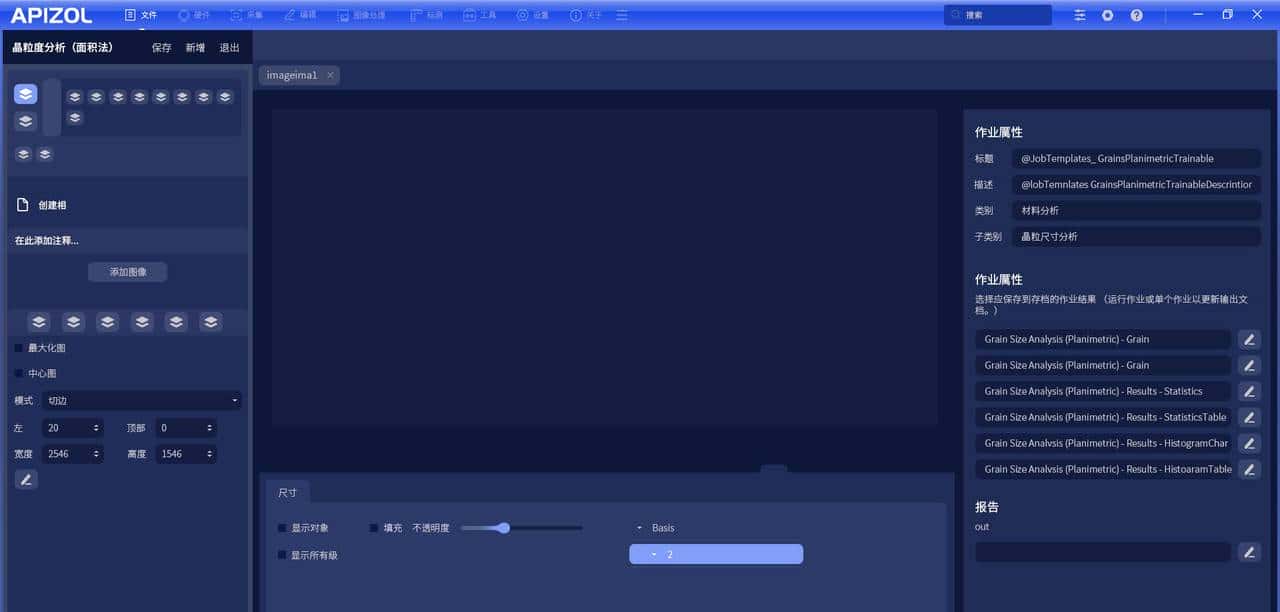Select the highlighted layers icon at top-left panel
The width and height of the screenshot is (1280, 612).
(x=26, y=94)
